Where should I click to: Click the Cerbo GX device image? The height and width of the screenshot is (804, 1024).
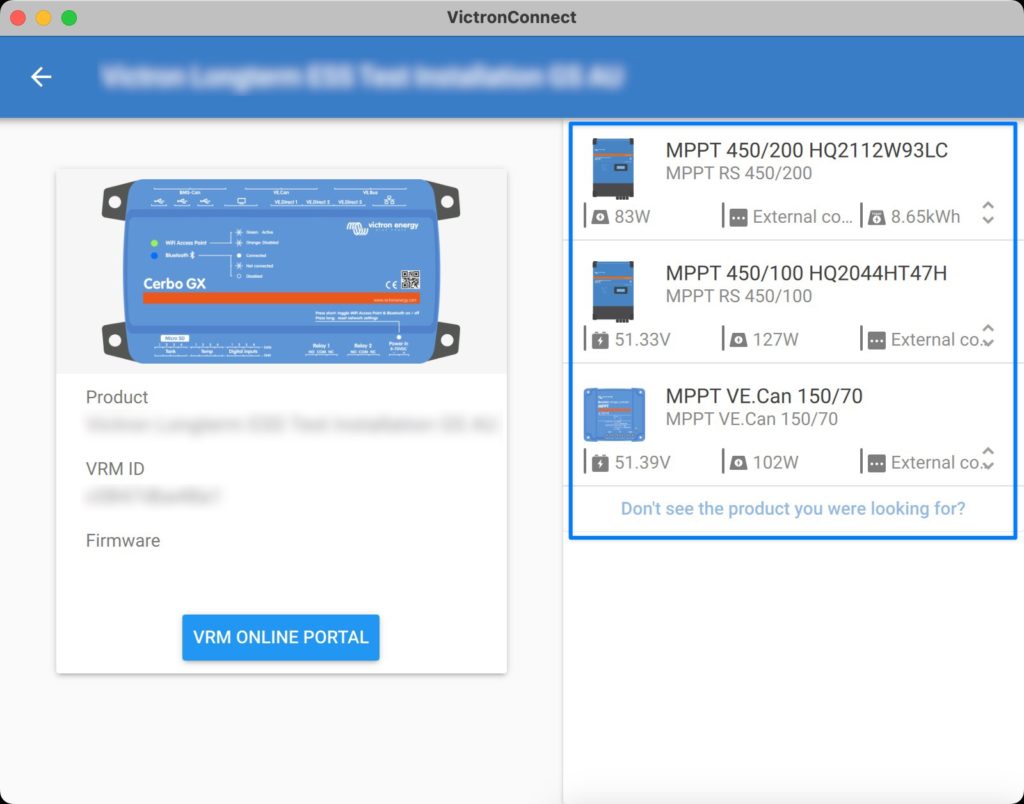pos(281,270)
